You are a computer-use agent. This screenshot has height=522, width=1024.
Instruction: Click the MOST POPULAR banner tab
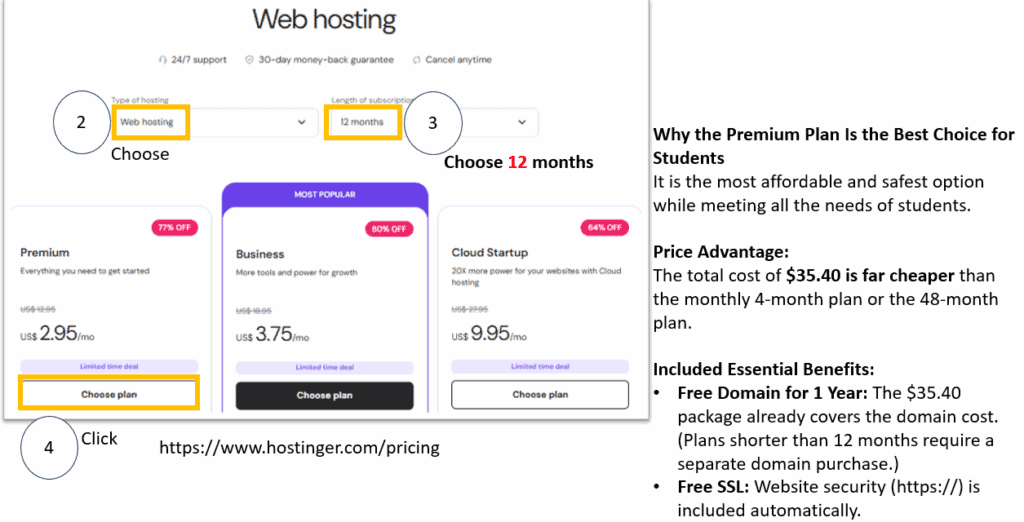pos(323,194)
